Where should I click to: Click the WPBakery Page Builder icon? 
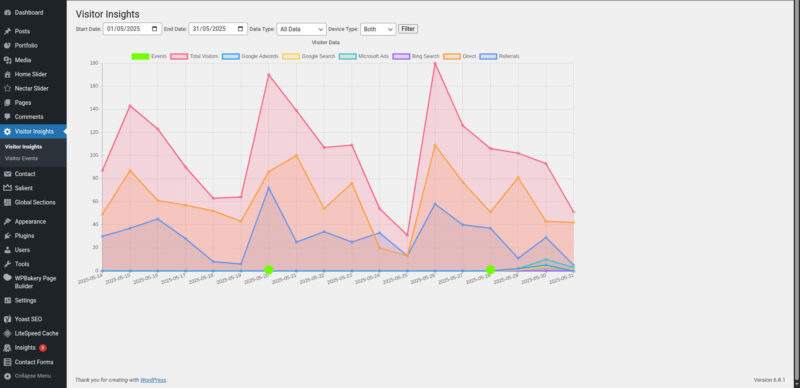[7, 278]
